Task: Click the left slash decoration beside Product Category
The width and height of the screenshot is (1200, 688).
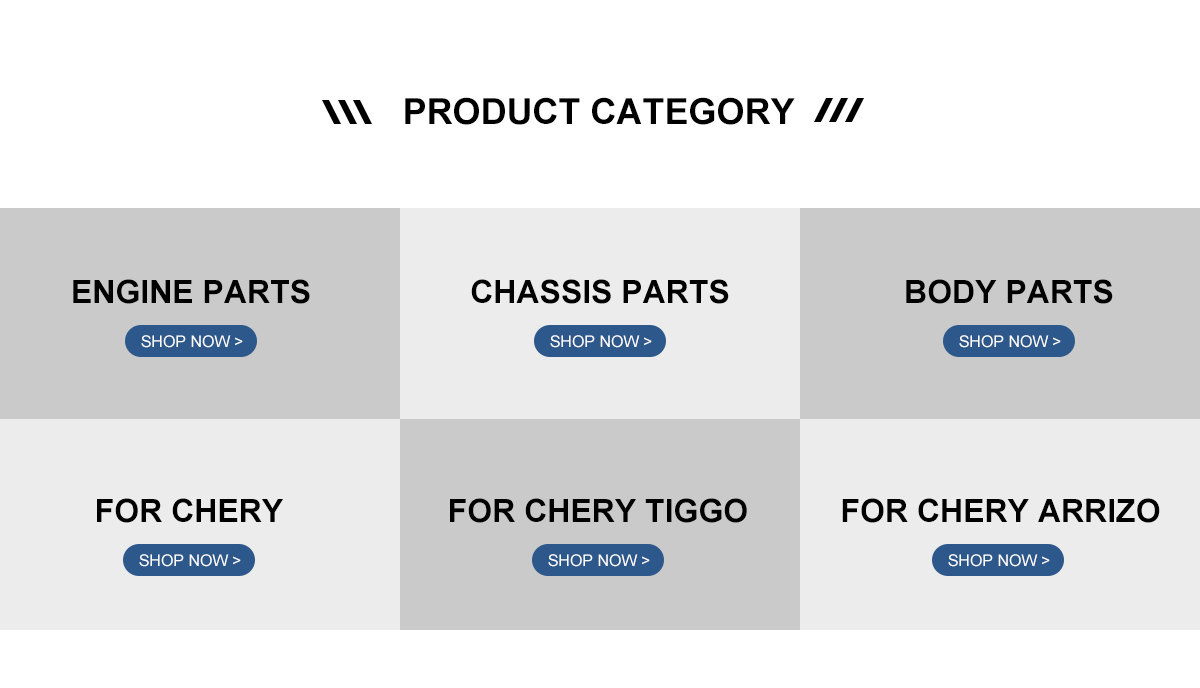Action: (347, 112)
